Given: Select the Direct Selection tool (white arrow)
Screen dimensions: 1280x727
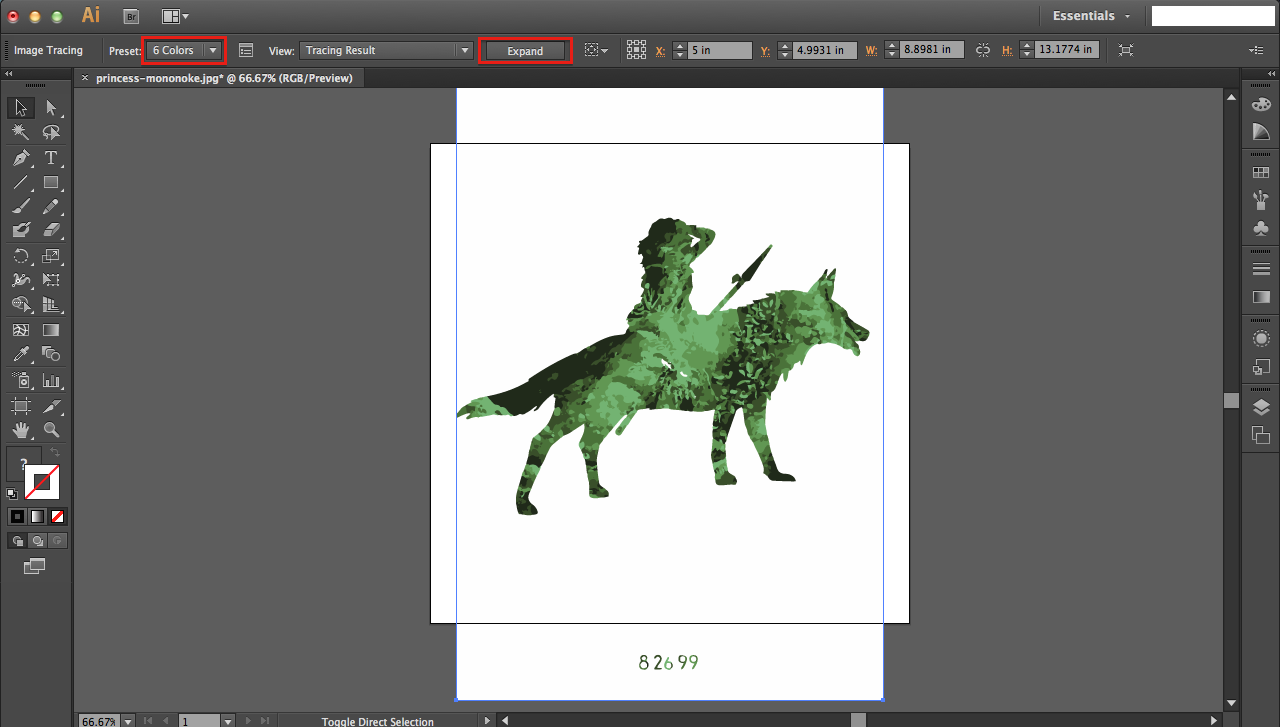Looking at the screenshot, I should click(51, 108).
